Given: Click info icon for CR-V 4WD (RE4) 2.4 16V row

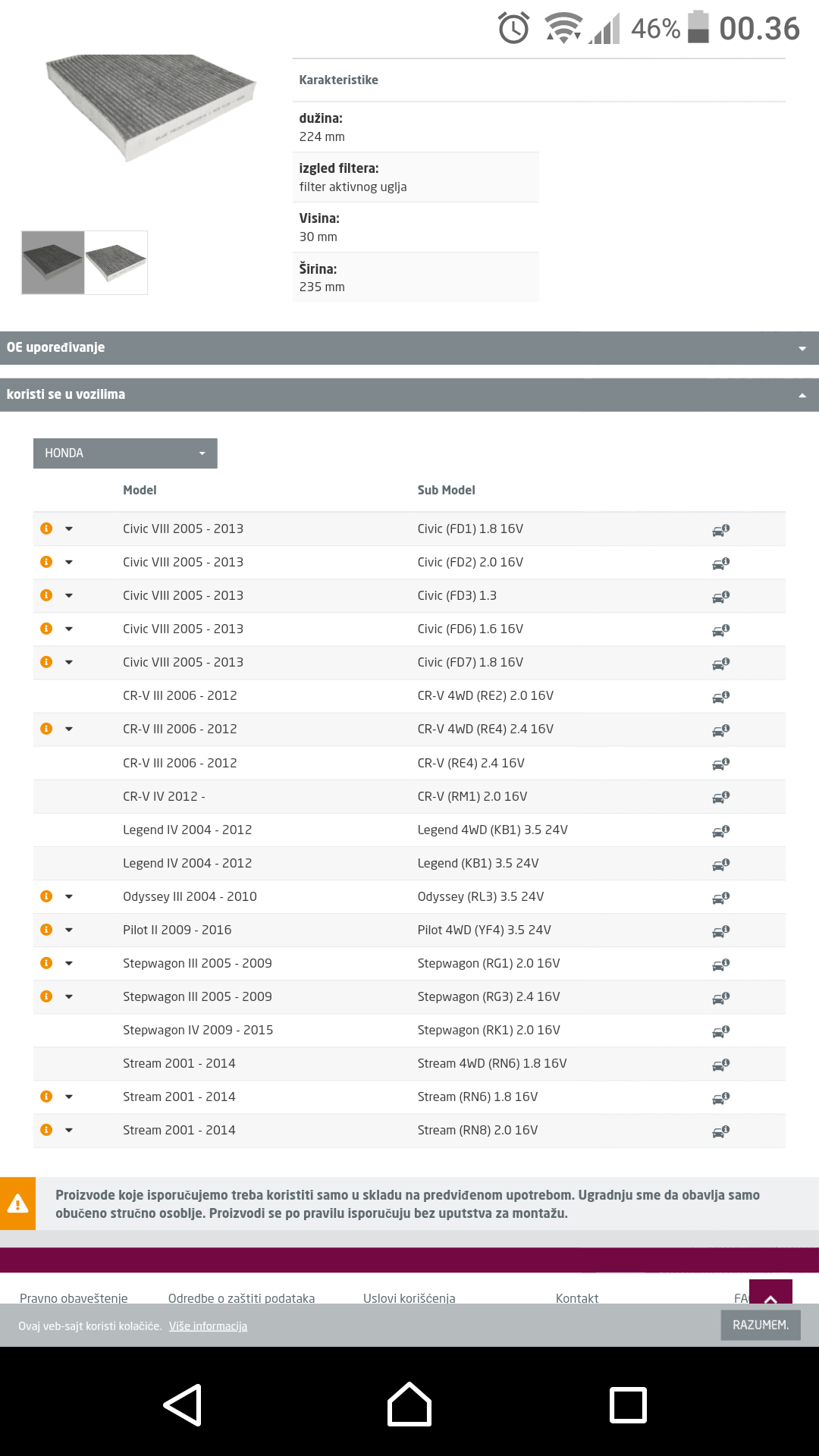Looking at the screenshot, I should coord(46,729).
